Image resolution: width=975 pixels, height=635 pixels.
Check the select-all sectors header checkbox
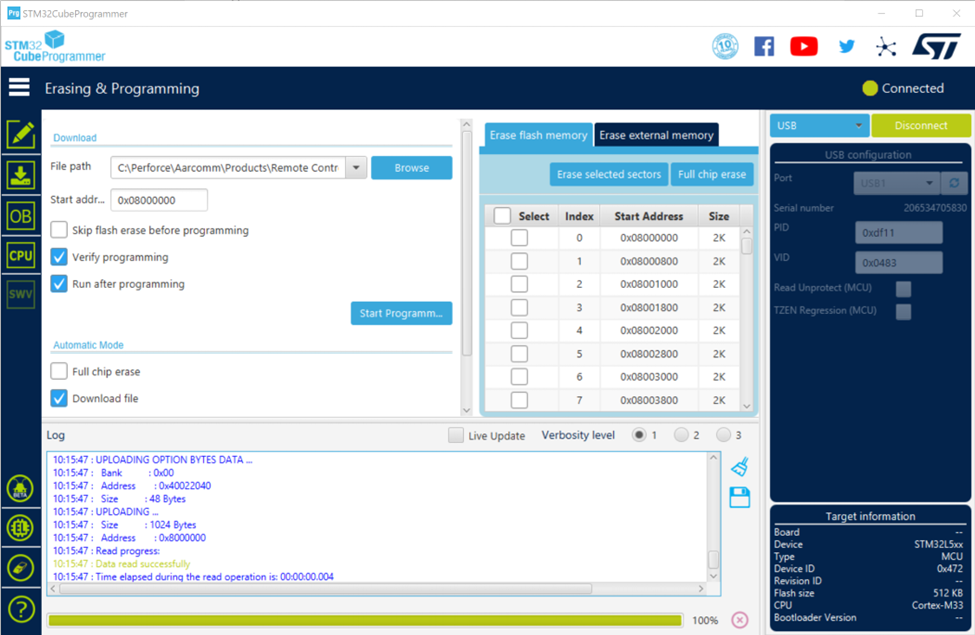(502, 216)
